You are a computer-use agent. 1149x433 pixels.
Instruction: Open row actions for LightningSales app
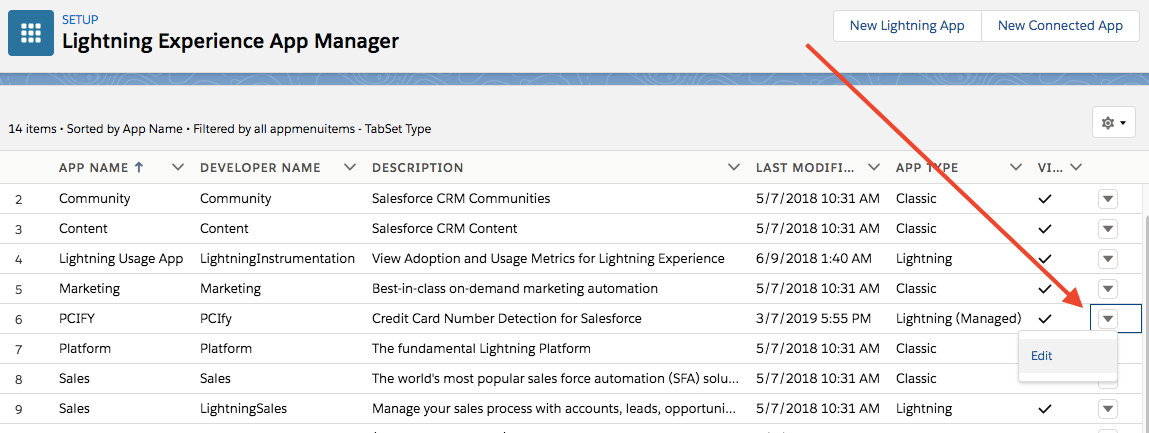pos(1107,409)
